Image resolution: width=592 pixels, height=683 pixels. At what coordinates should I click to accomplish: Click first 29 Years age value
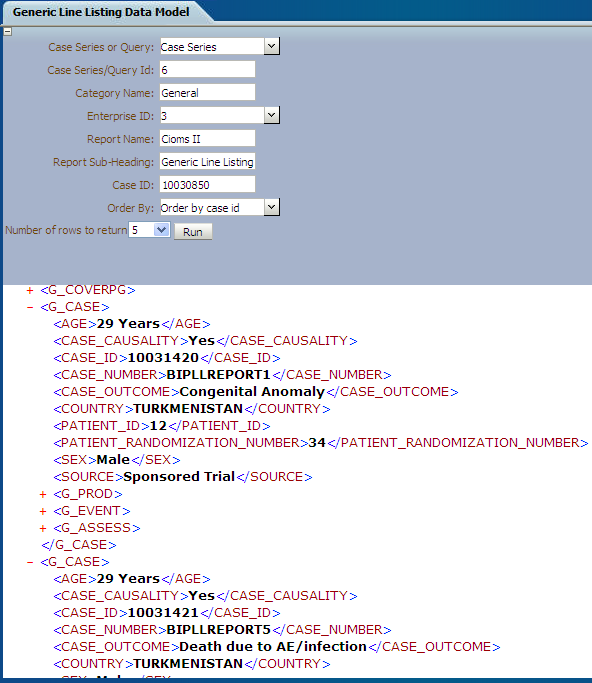tap(129, 324)
